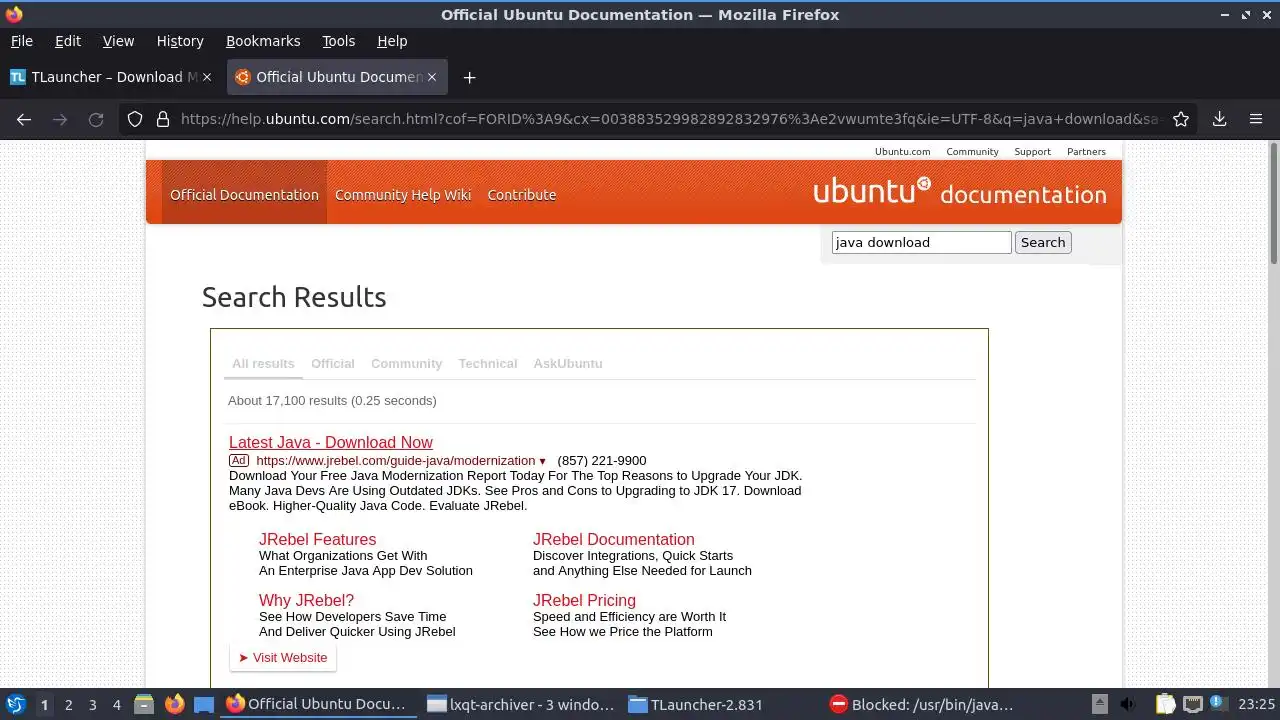Image resolution: width=1280 pixels, height=720 pixels.
Task: Click the Search button
Action: (x=1043, y=242)
